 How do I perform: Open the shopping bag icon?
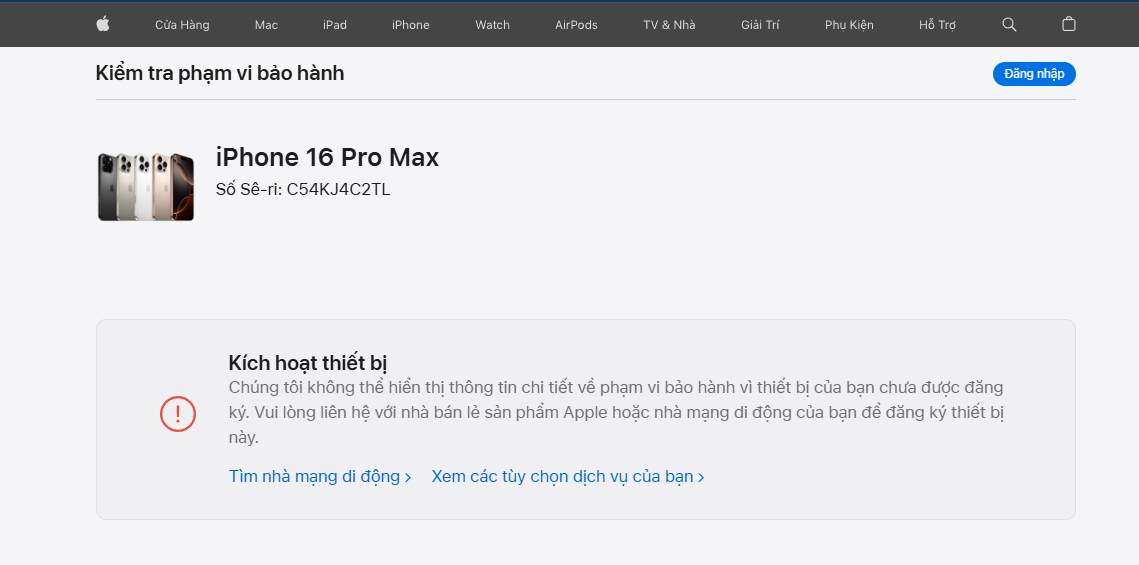[x=1069, y=24]
